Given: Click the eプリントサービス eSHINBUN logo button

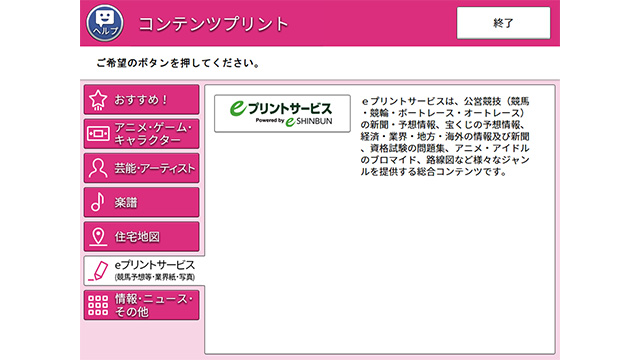Looking at the screenshot, I should (282, 113).
